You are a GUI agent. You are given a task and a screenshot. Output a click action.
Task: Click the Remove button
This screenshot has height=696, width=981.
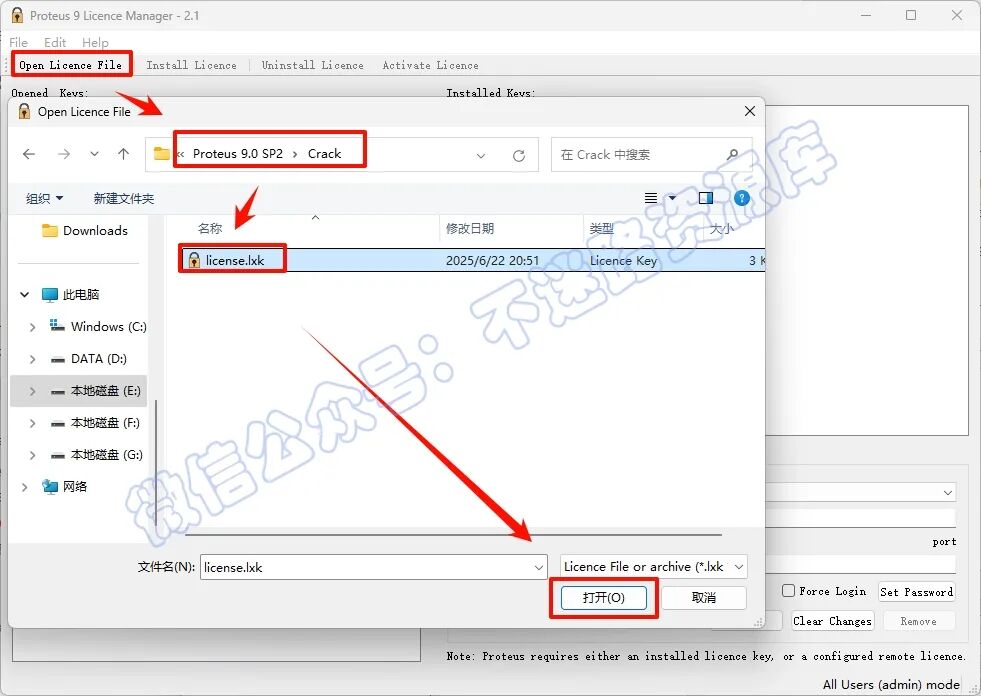click(x=918, y=621)
